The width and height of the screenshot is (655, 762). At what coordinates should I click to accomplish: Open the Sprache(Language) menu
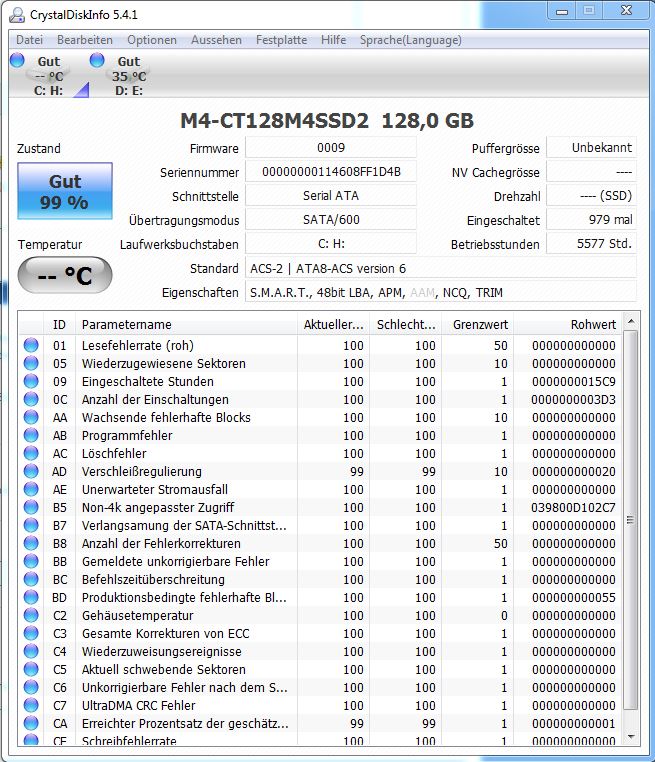tap(411, 40)
